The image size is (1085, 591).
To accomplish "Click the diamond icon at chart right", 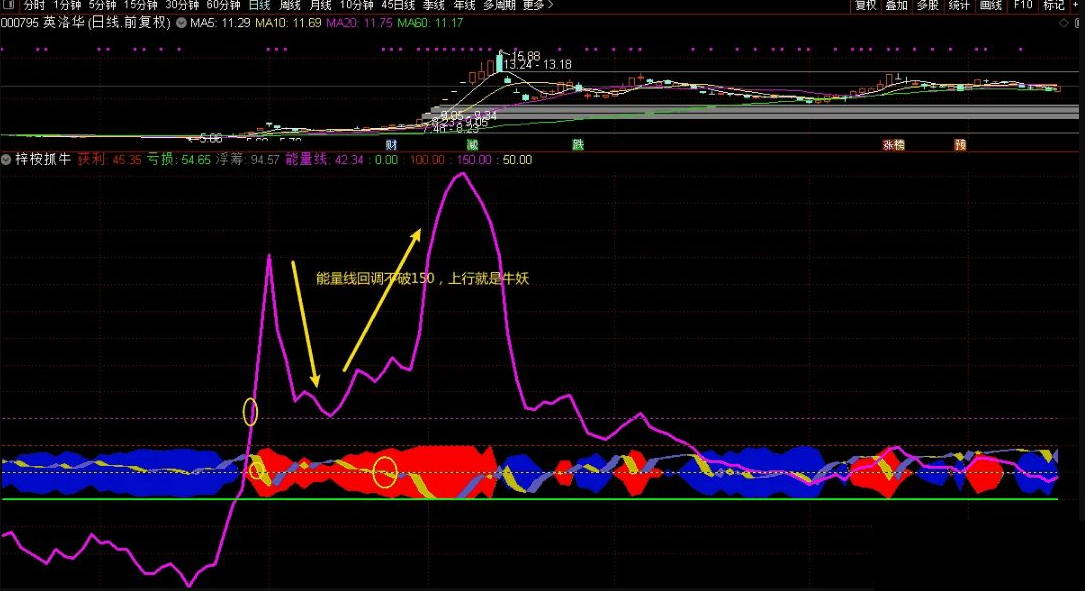I will tap(1064, 24).
